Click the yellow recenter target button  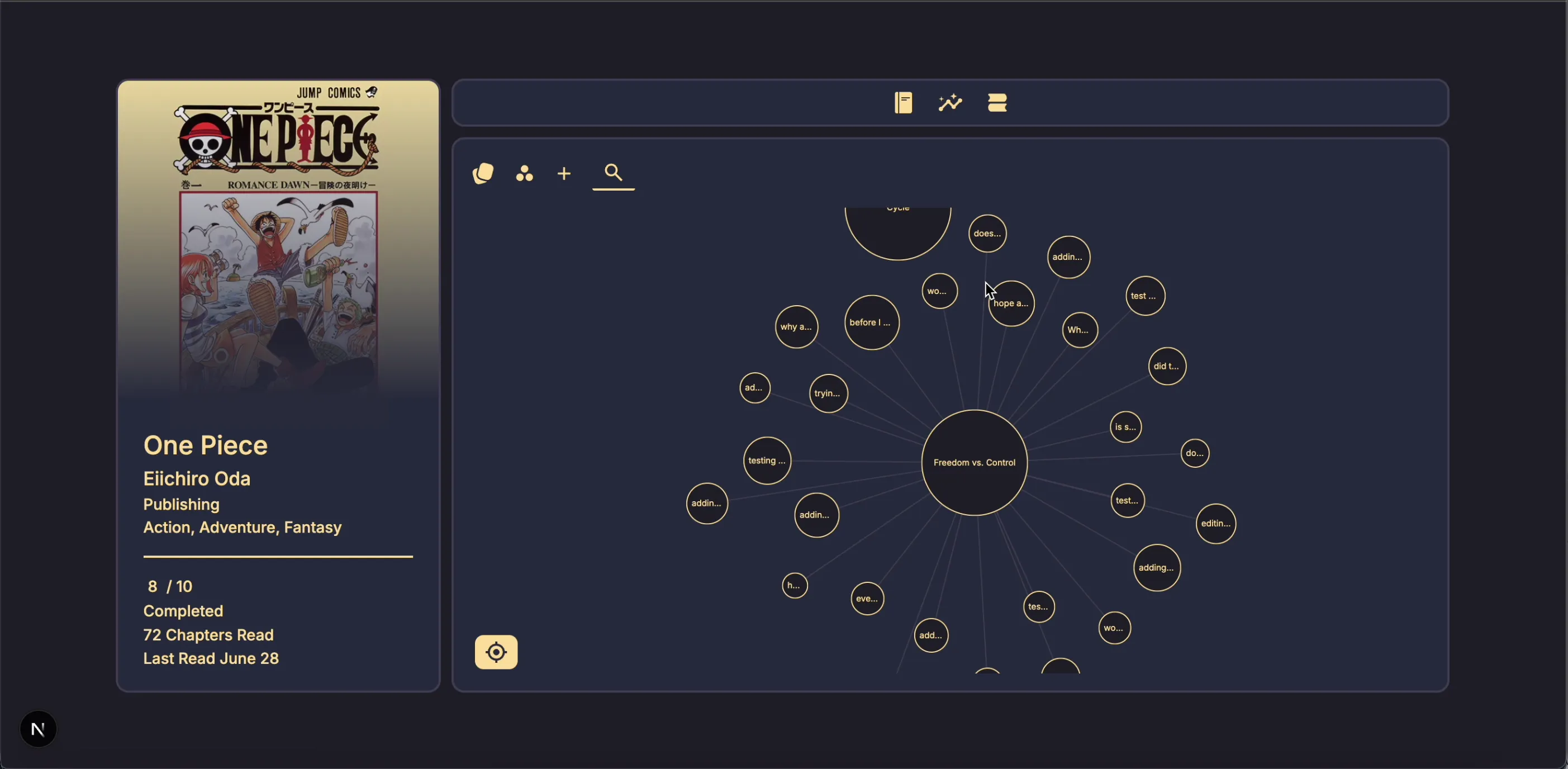[496, 652]
